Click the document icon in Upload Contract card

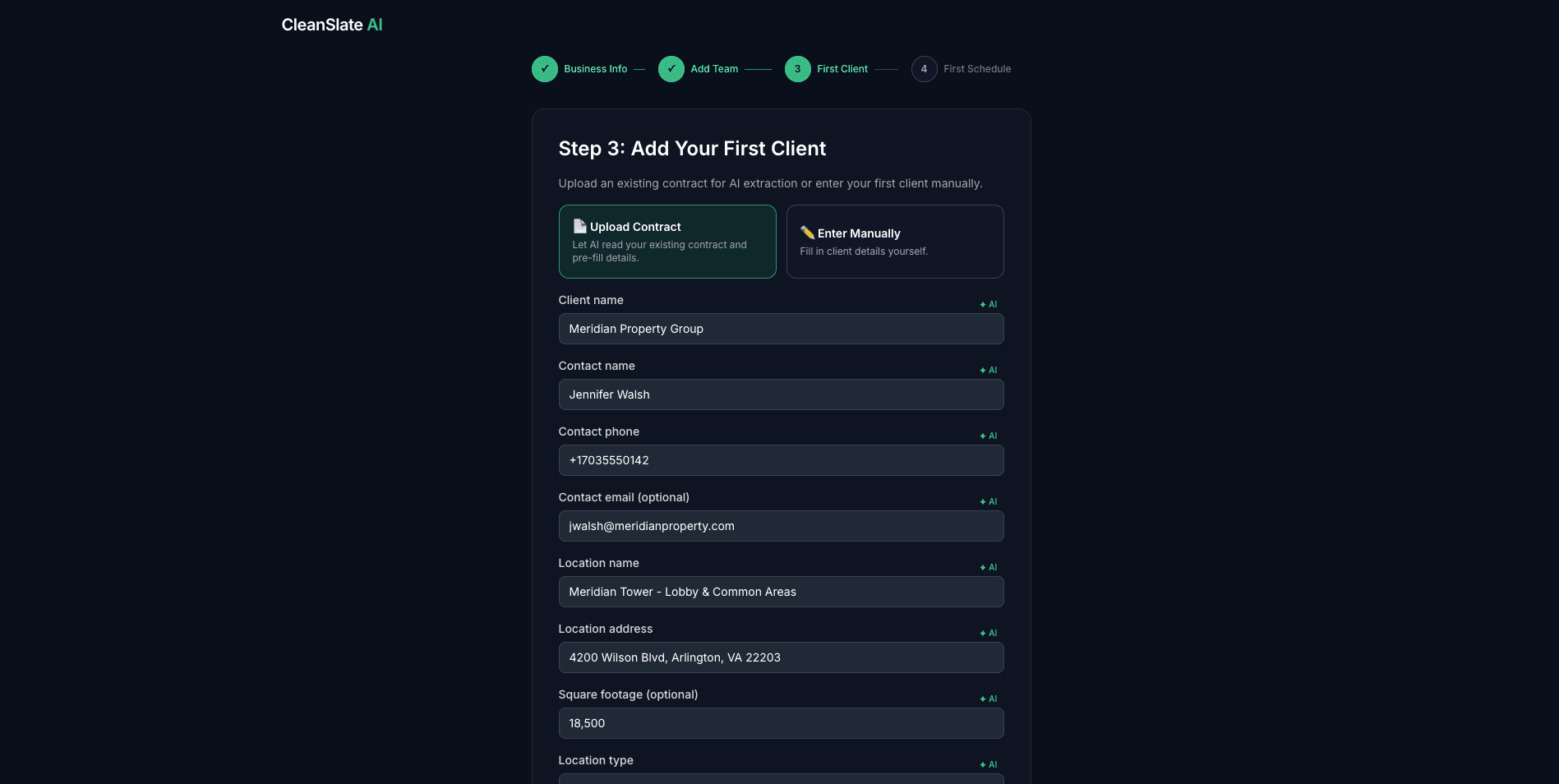coord(579,226)
